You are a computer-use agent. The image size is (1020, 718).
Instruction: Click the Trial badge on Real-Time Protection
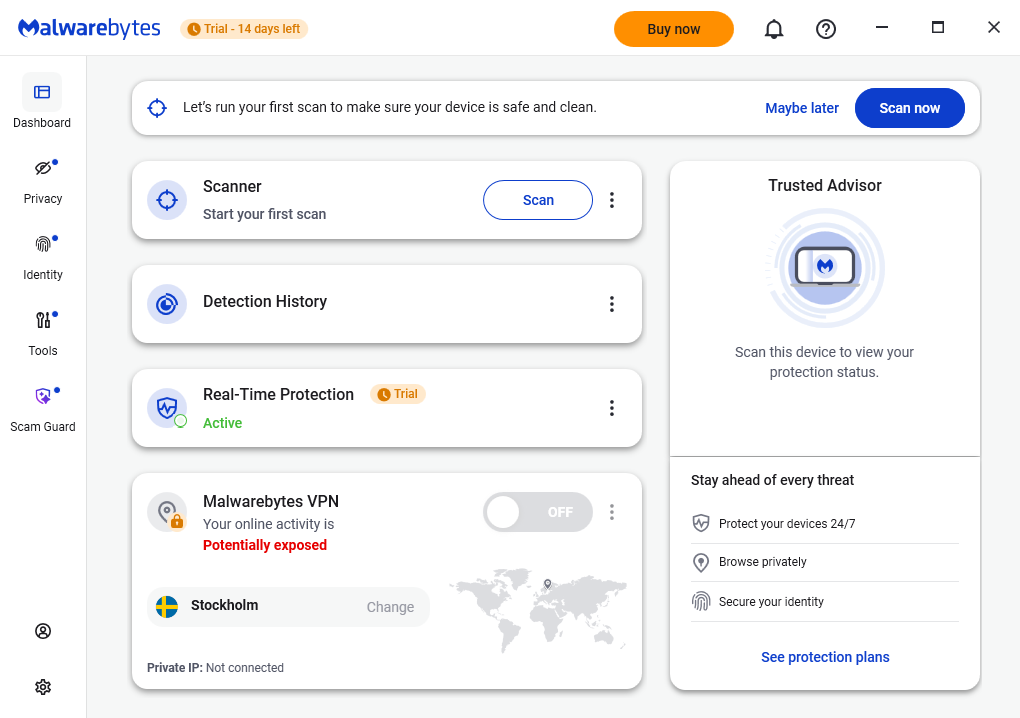[x=397, y=394]
